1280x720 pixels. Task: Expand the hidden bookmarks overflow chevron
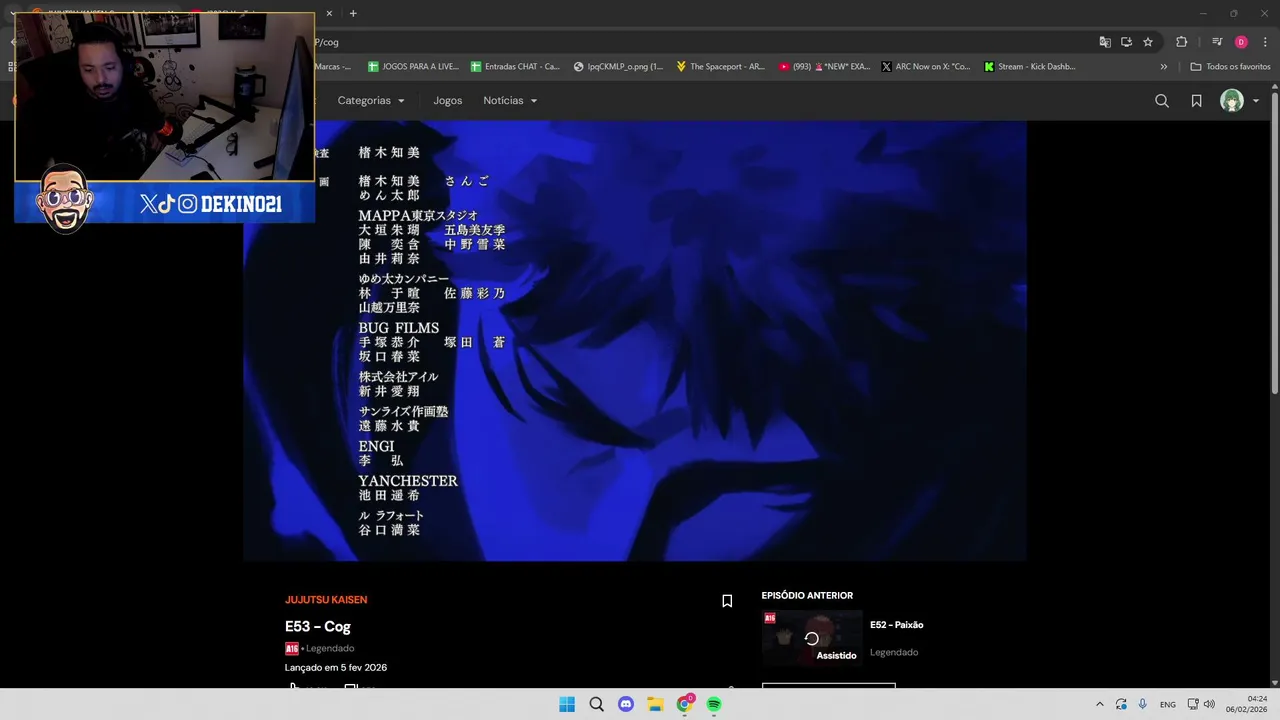[1163, 67]
